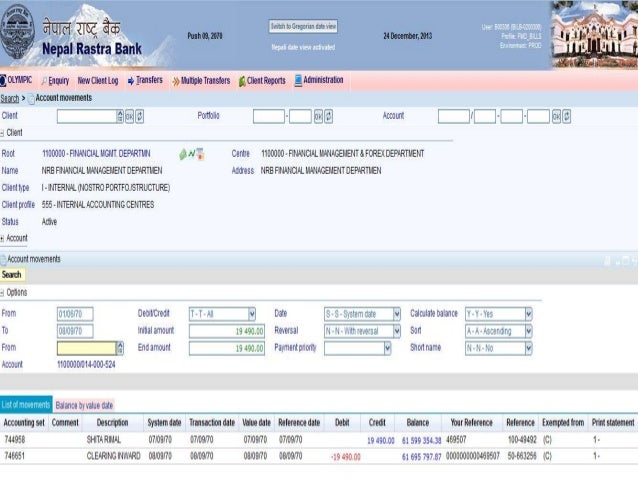Click the Client Reports green icon
638x479 pixels.
pos(242,81)
